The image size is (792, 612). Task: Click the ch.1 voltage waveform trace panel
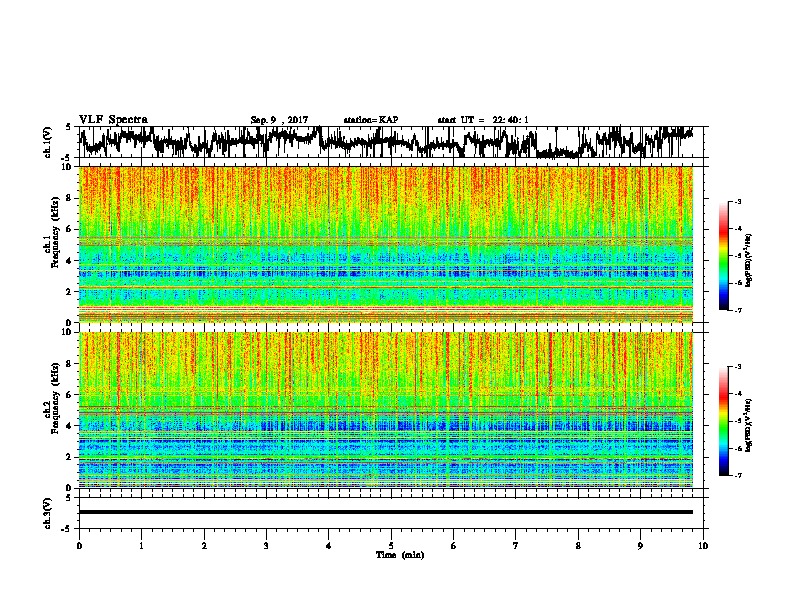(391, 142)
